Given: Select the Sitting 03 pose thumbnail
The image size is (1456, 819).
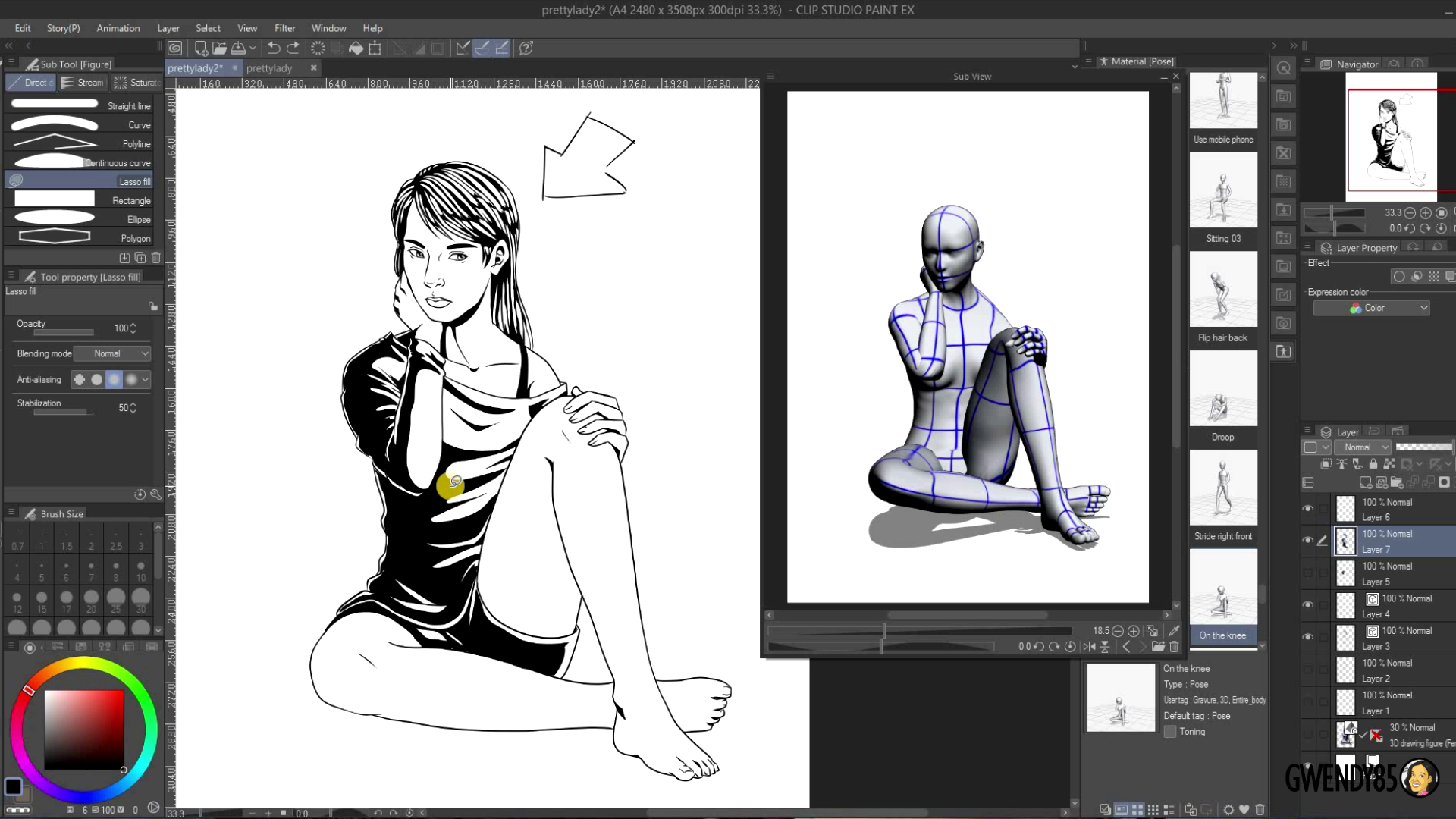Looking at the screenshot, I should point(1223,190).
